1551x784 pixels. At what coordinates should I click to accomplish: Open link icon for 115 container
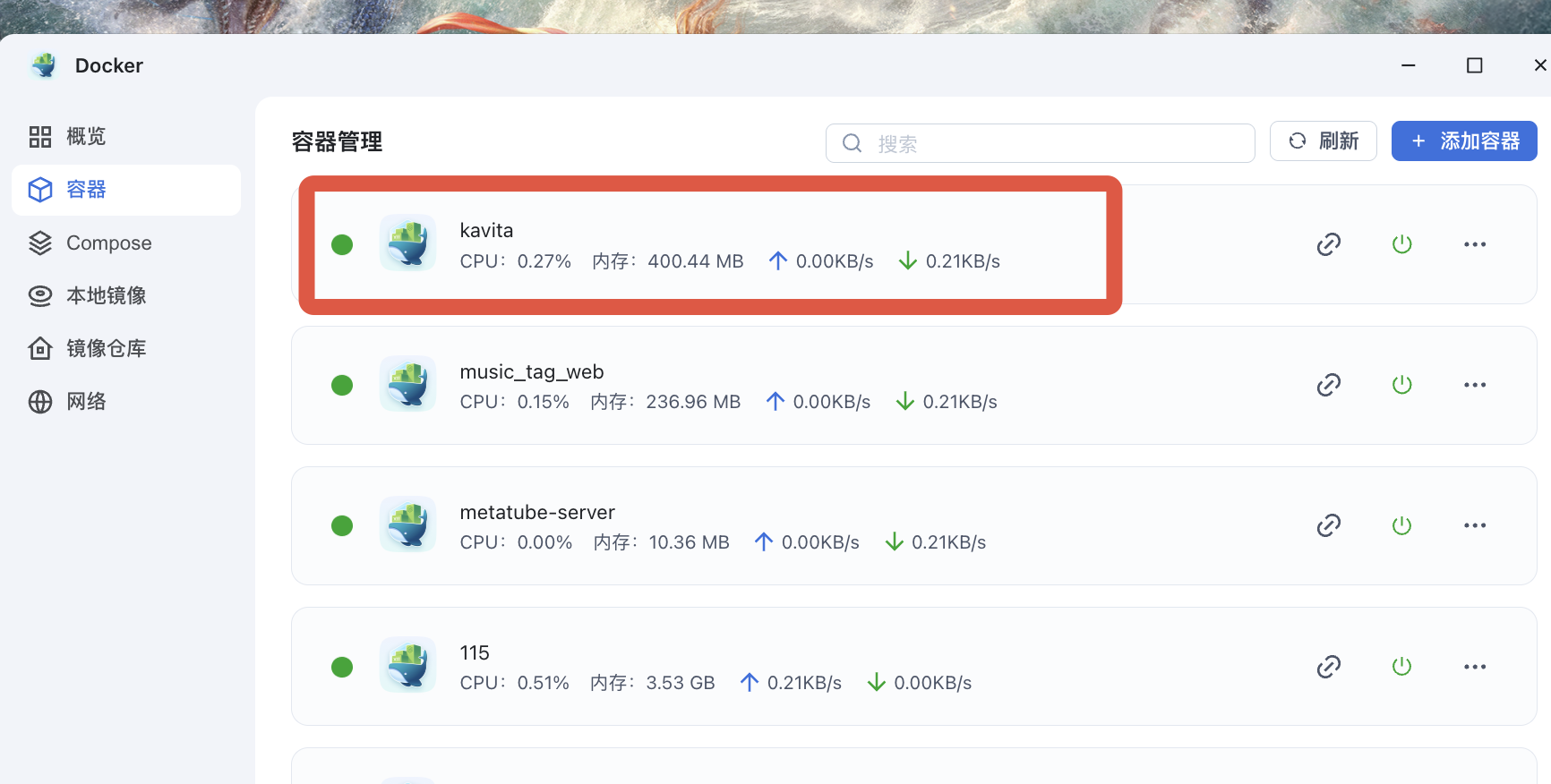pyautogui.click(x=1329, y=667)
